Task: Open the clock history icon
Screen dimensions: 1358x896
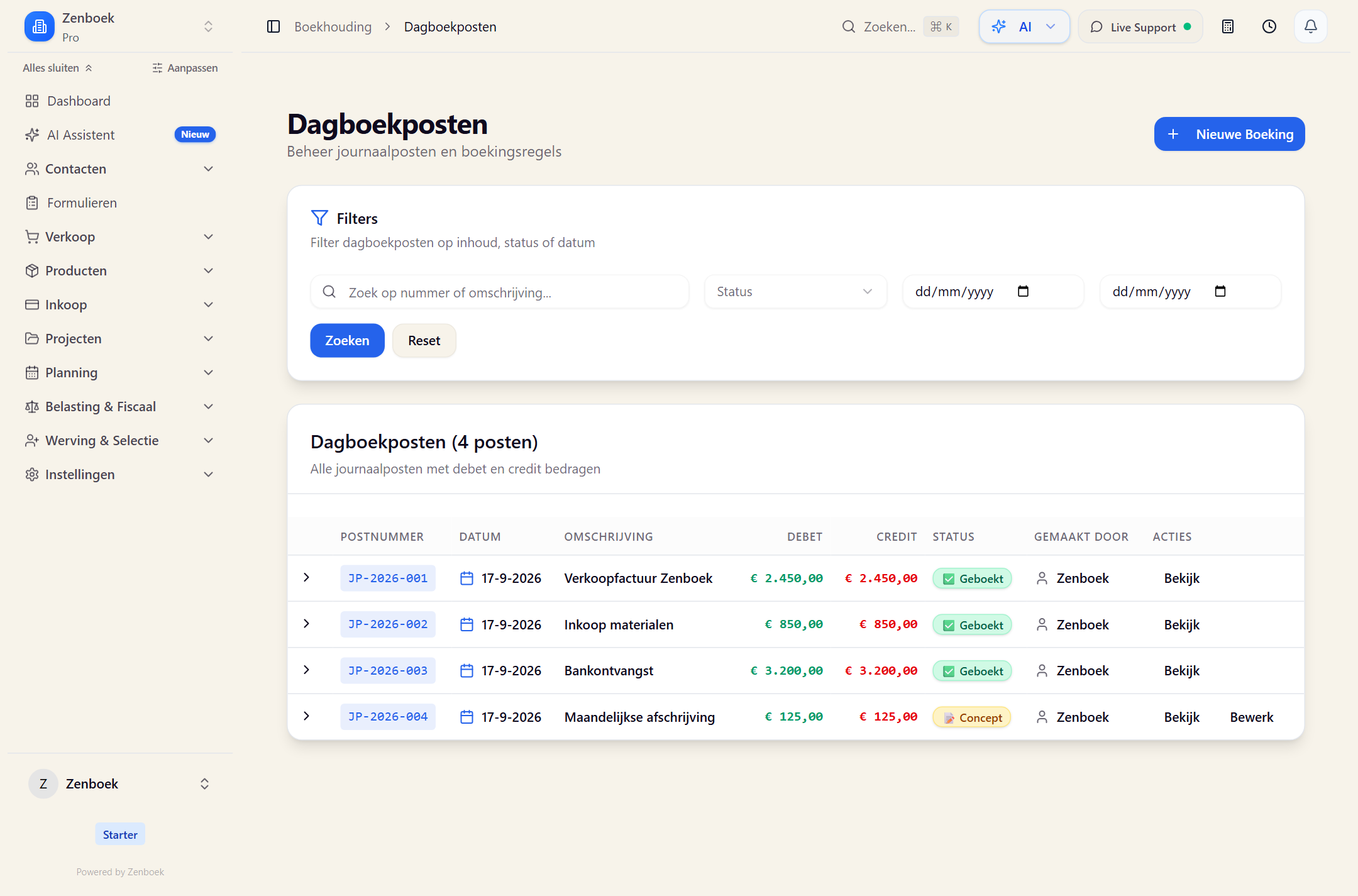Action: click(x=1269, y=26)
